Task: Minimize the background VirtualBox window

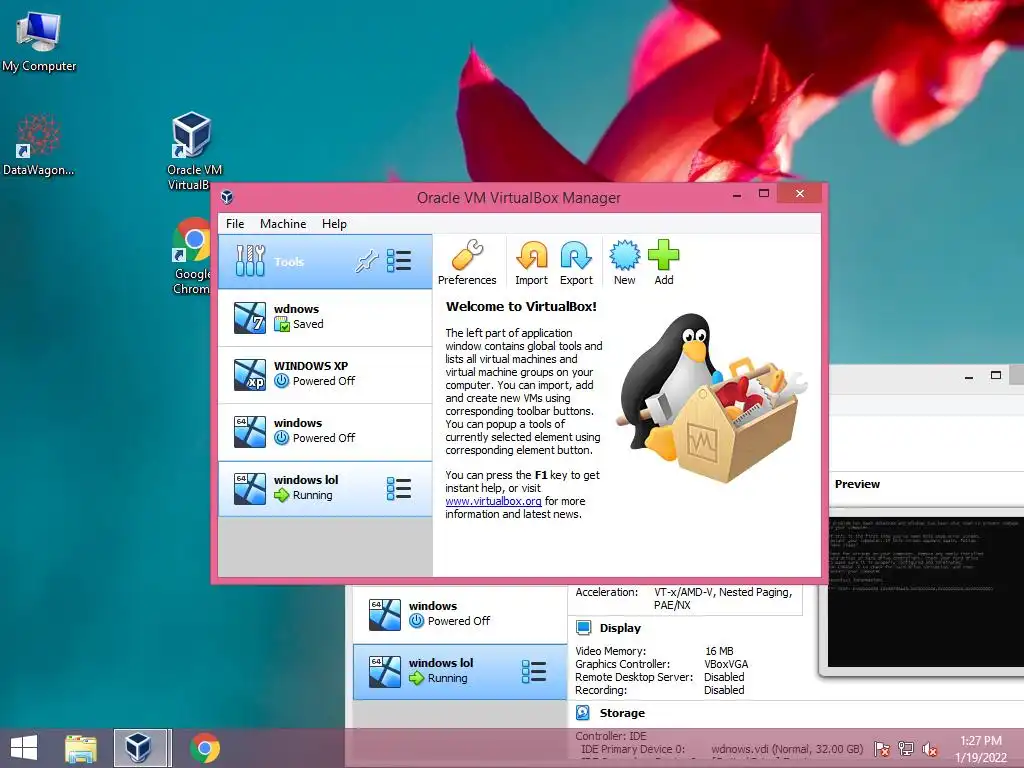Action: pyautogui.click(x=969, y=377)
